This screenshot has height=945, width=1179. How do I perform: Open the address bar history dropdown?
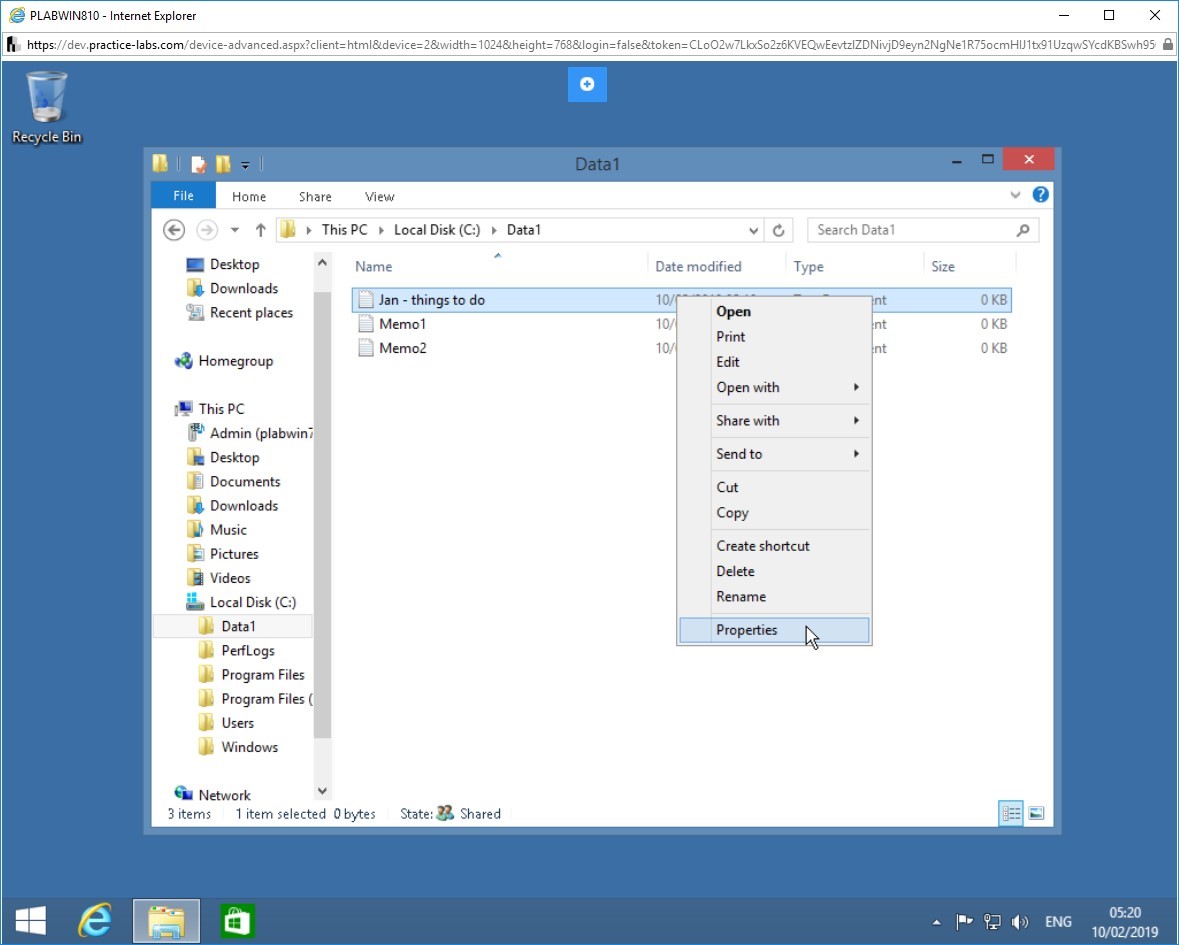(753, 231)
